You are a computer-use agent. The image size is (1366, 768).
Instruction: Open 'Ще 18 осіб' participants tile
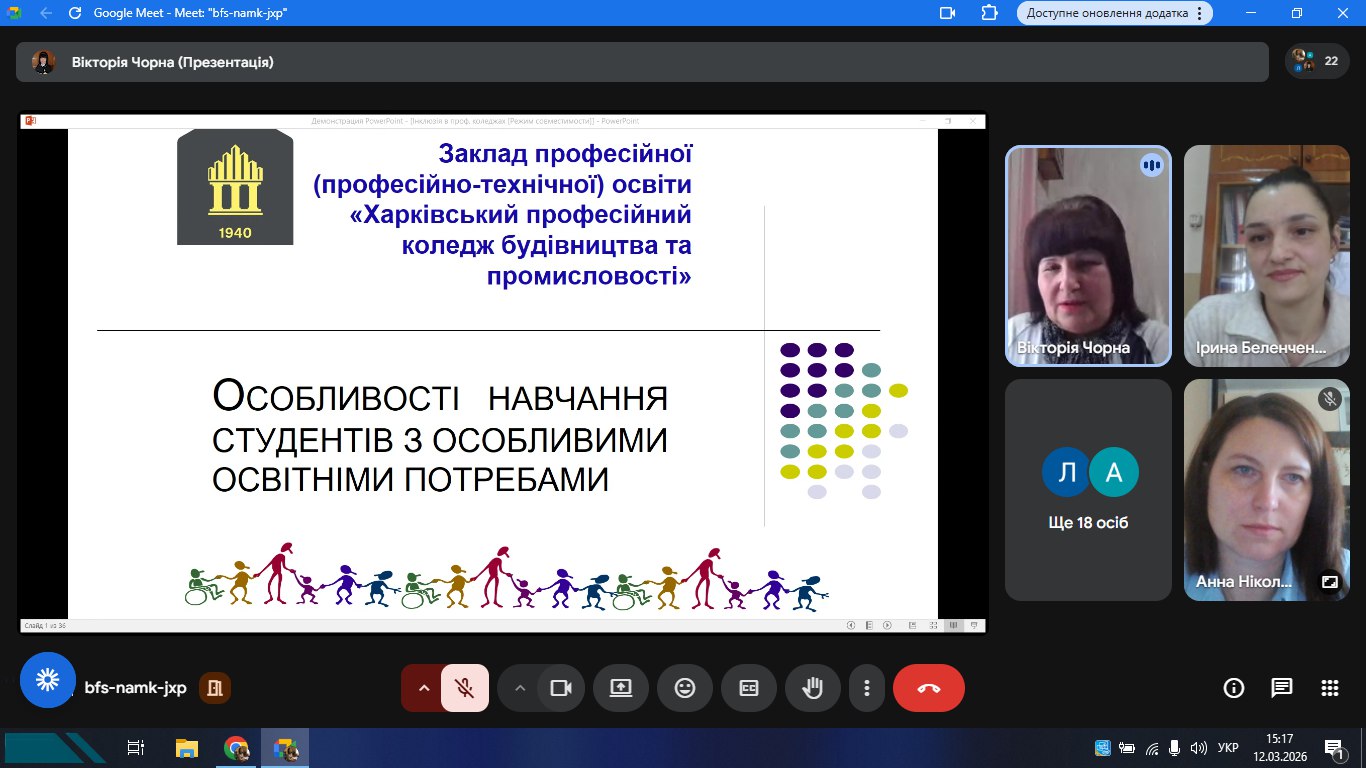click(1088, 489)
